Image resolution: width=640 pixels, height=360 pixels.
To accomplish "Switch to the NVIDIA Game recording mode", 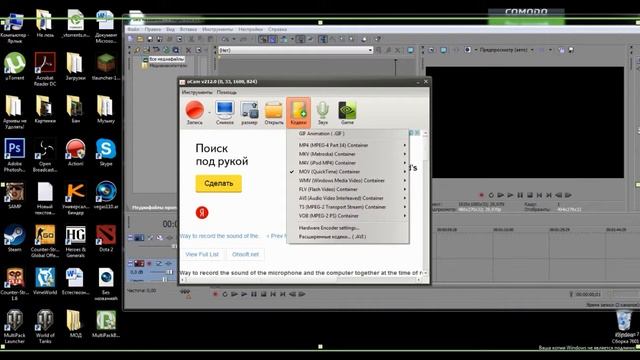I will pos(347,113).
